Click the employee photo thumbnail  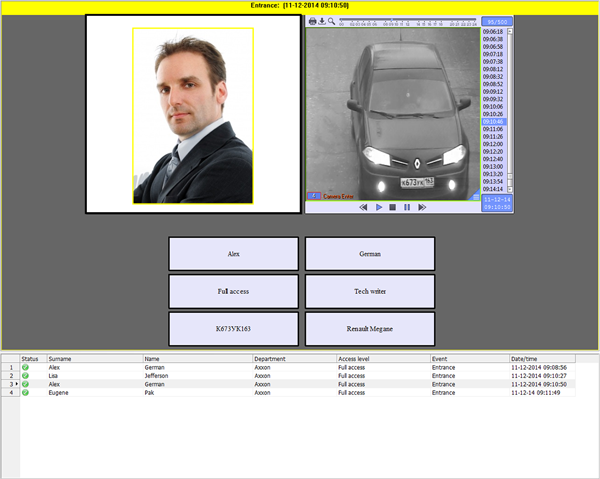(x=193, y=115)
